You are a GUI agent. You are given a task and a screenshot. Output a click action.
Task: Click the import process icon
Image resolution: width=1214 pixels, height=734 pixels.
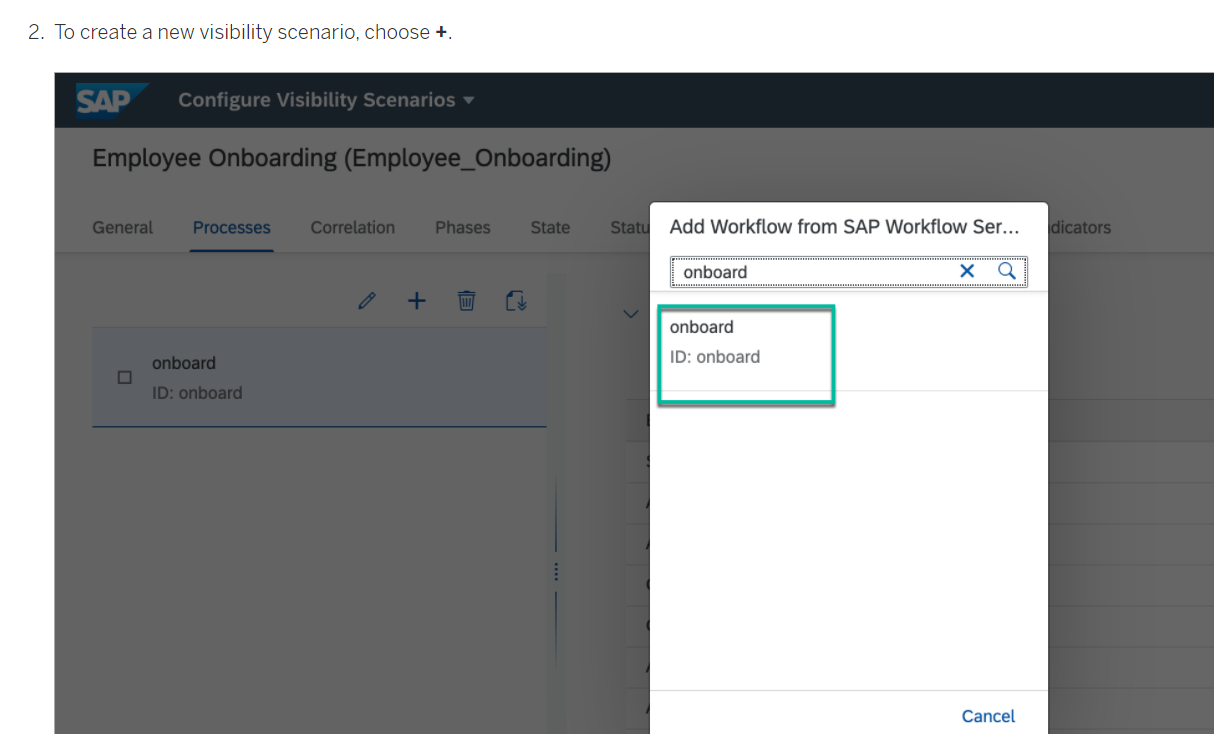coord(516,300)
